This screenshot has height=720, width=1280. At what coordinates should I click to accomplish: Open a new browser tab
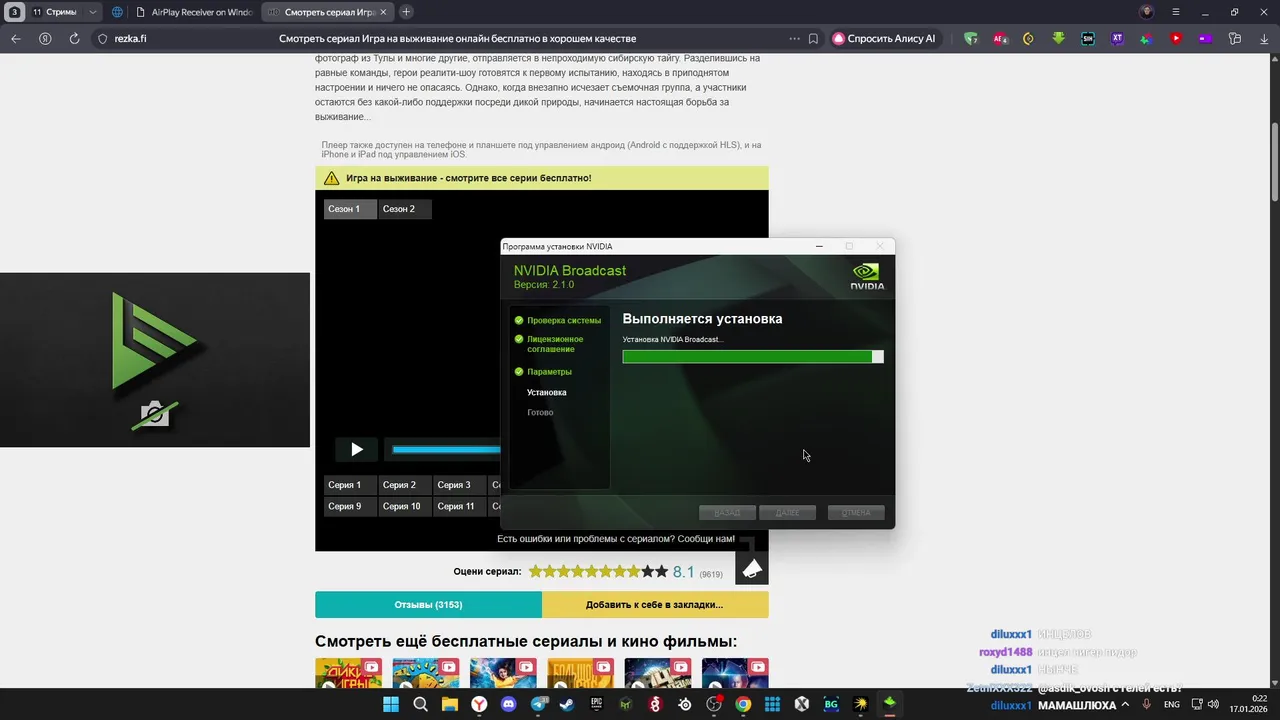[x=406, y=12]
